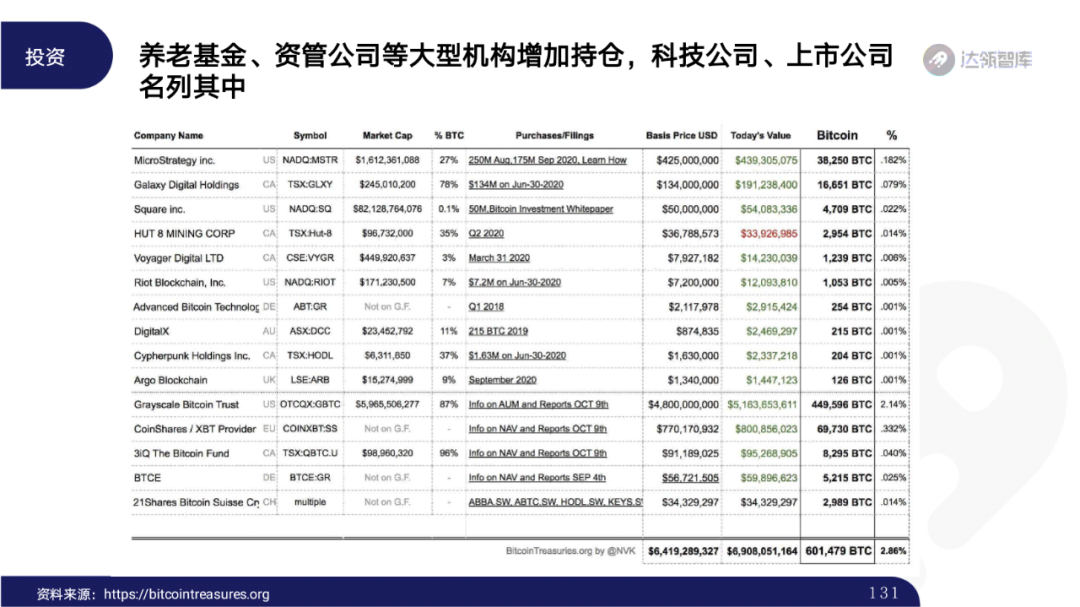Click the 'COINXBT:SS' ticker symbol
Screen dimensions: 1080x607
pyautogui.click(x=310, y=429)
